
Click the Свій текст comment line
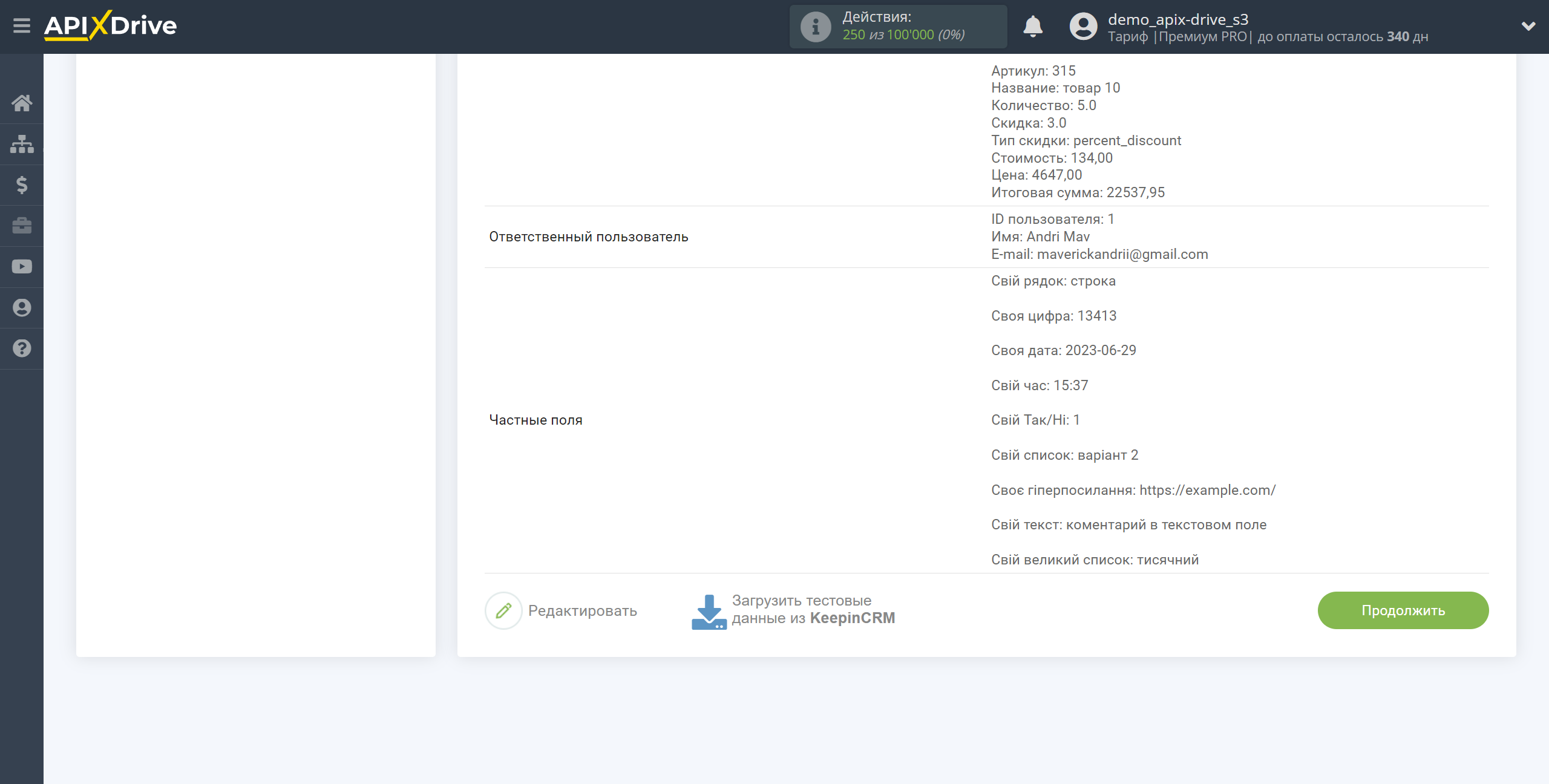pos(1128,524)
